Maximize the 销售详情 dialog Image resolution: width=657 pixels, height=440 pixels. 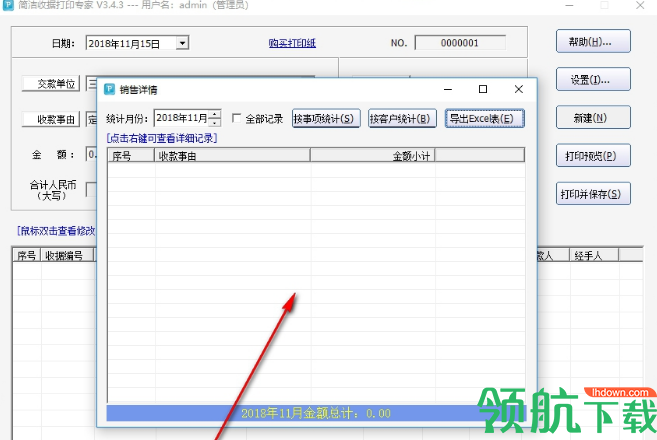point(483,89)
